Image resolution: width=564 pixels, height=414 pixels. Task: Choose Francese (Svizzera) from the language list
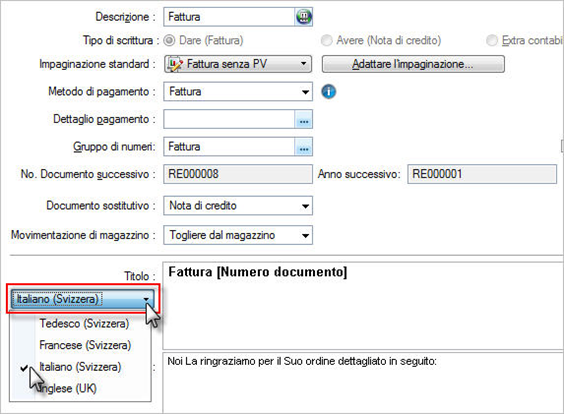tap(85, 345)
